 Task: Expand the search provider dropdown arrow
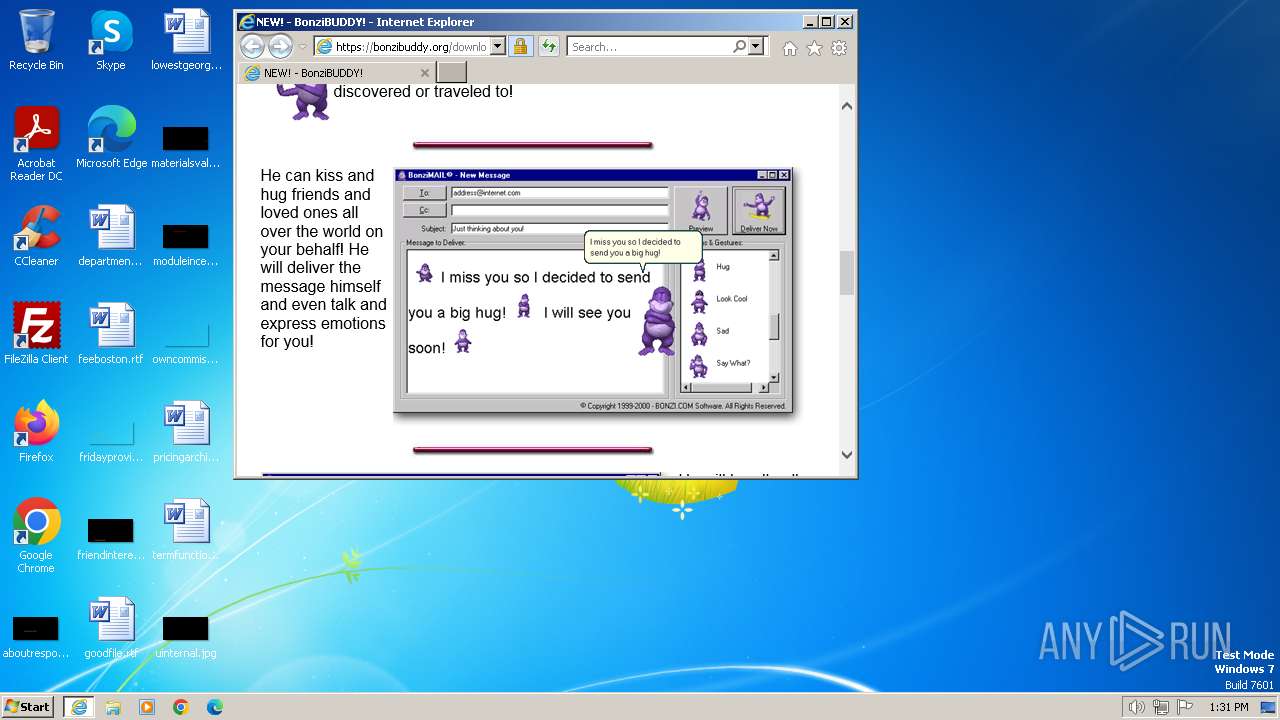[755, 46]
